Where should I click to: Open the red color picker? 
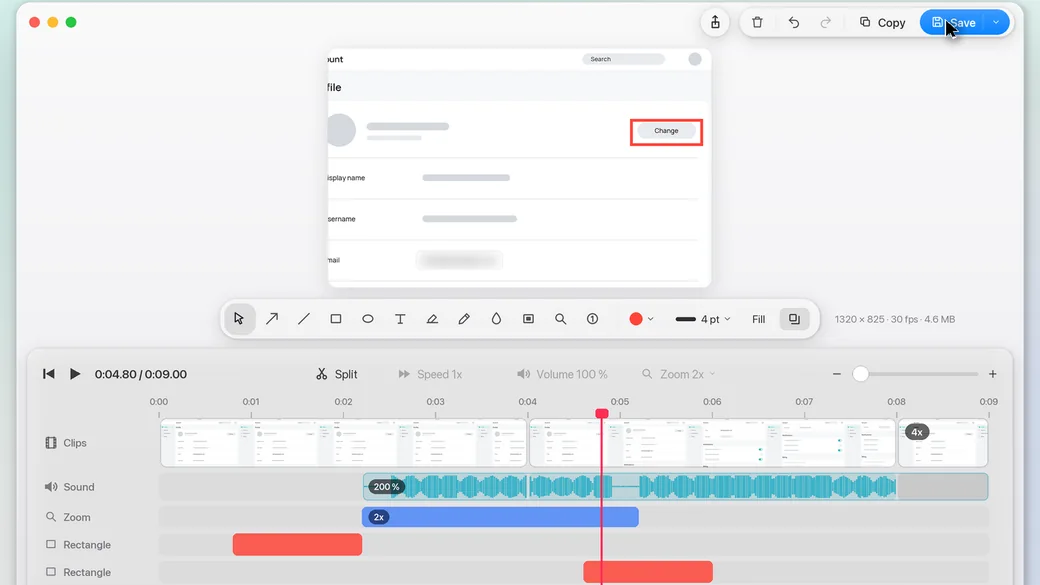[x=641, y=319]
